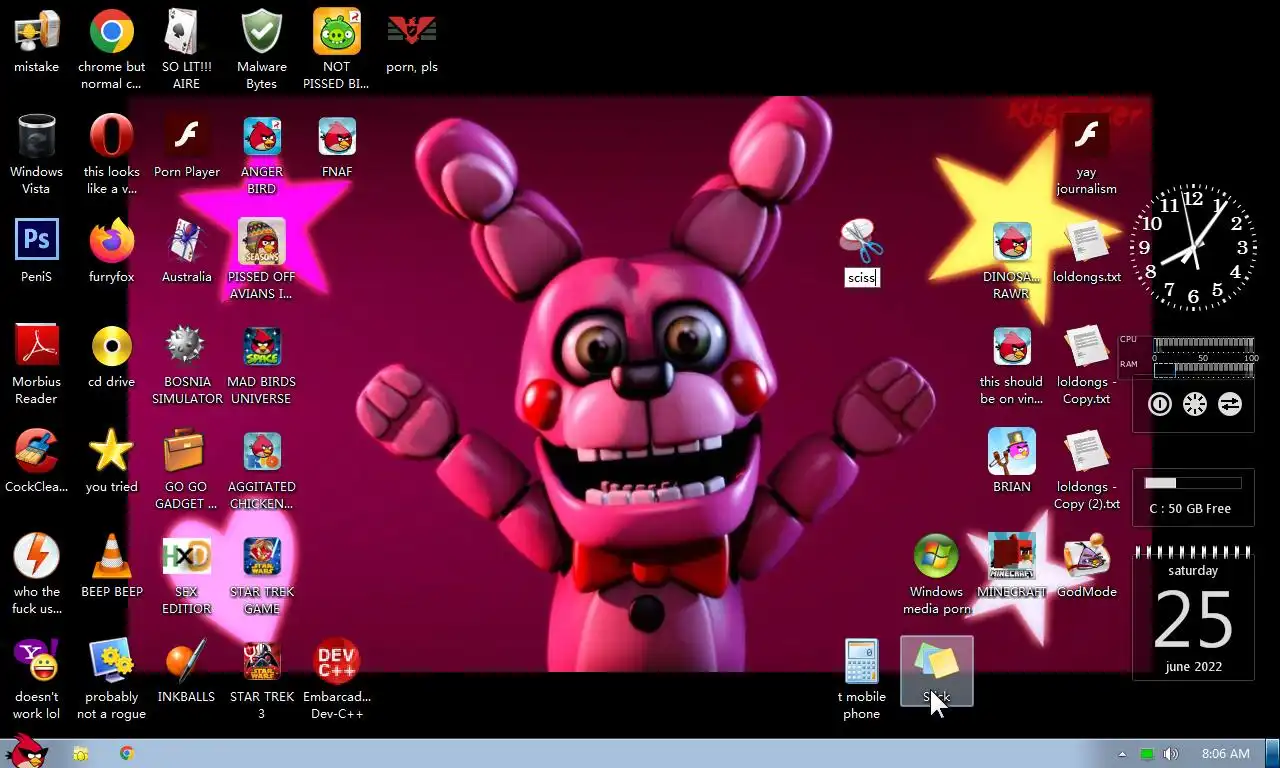Select the 'STAR TREK 3' icon
The image size is (1280, 768).
tap(262, 661)
